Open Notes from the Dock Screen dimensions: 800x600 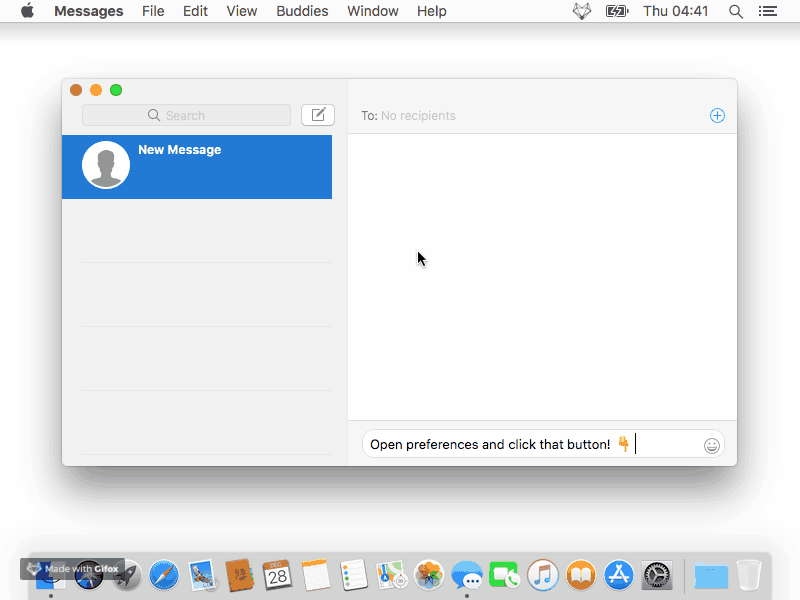pyautogui.click(x=315, y=575)
